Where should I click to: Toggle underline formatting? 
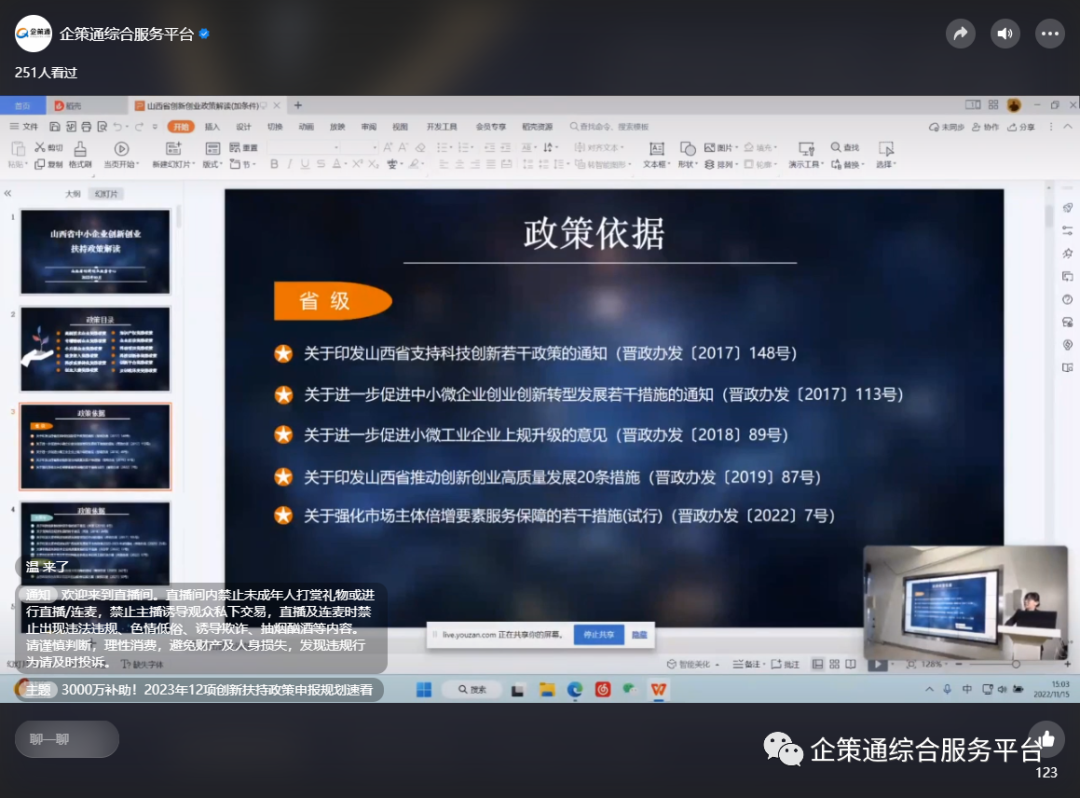click(x=304, y=165)
